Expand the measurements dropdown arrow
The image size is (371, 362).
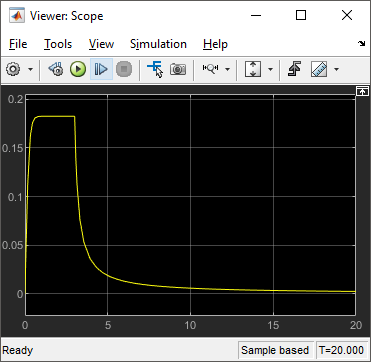tap(336, 69)
